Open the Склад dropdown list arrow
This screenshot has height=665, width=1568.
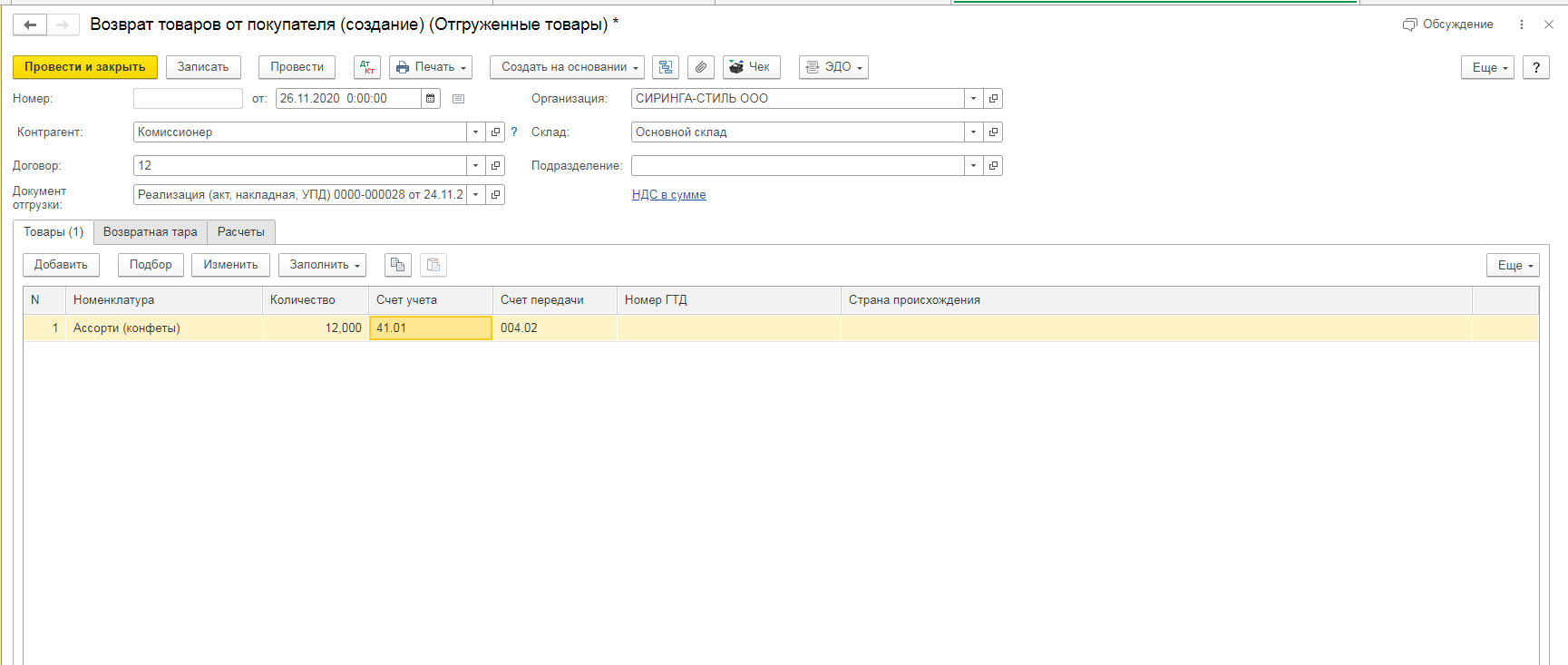tap(973, 132)
